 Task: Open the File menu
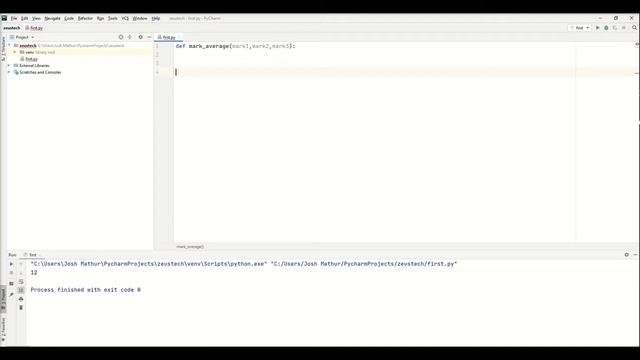point(14,18)
